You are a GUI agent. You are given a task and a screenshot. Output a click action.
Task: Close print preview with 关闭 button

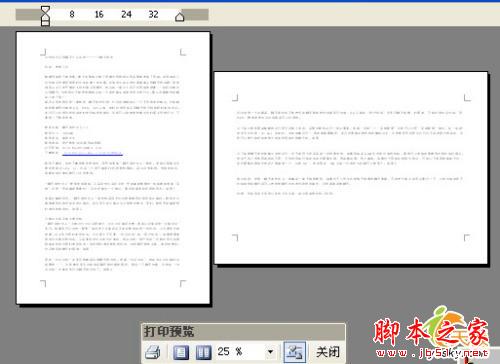328,352
